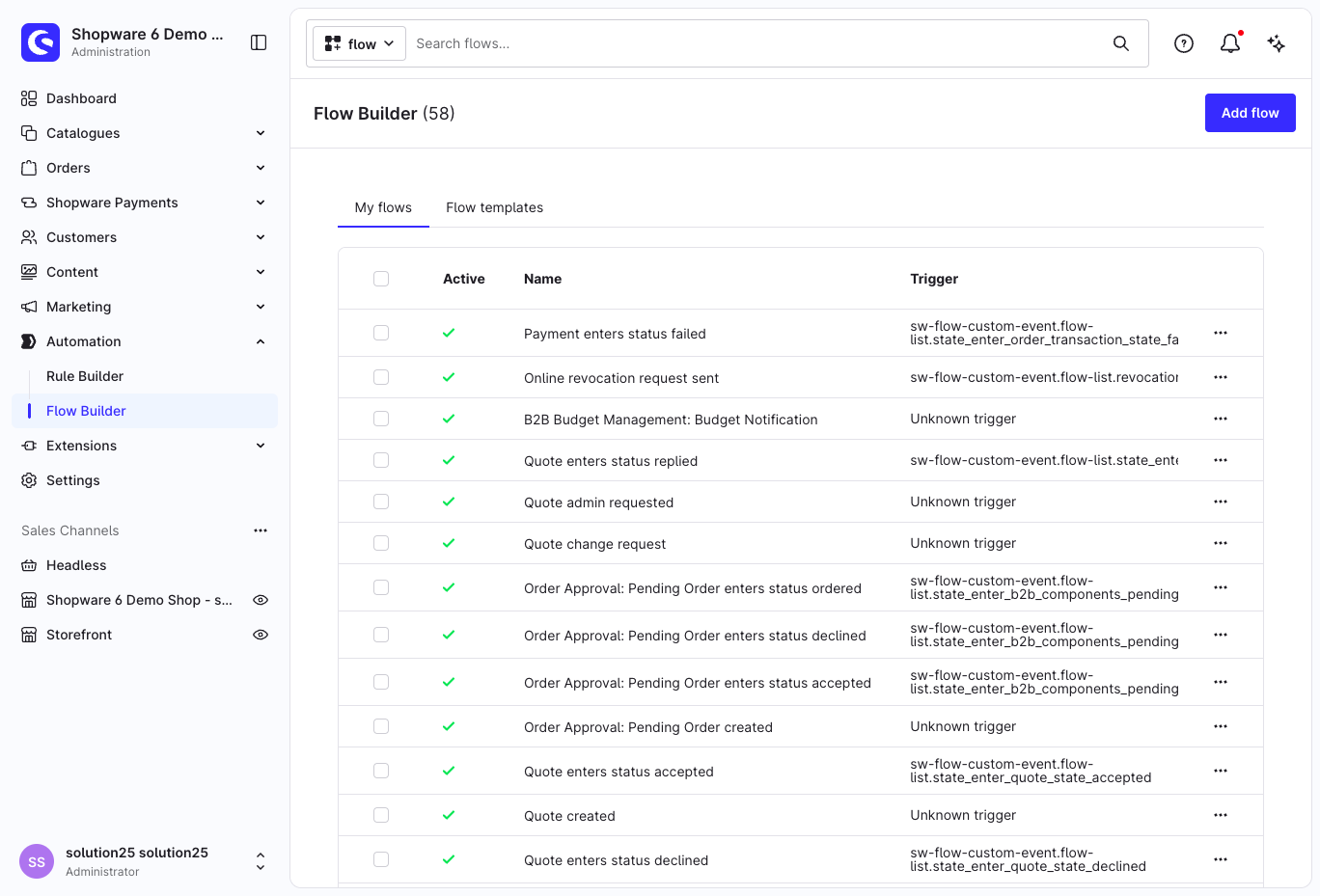Open the user account menu chevron
The image size is (1320, 896).
point(261,862)
